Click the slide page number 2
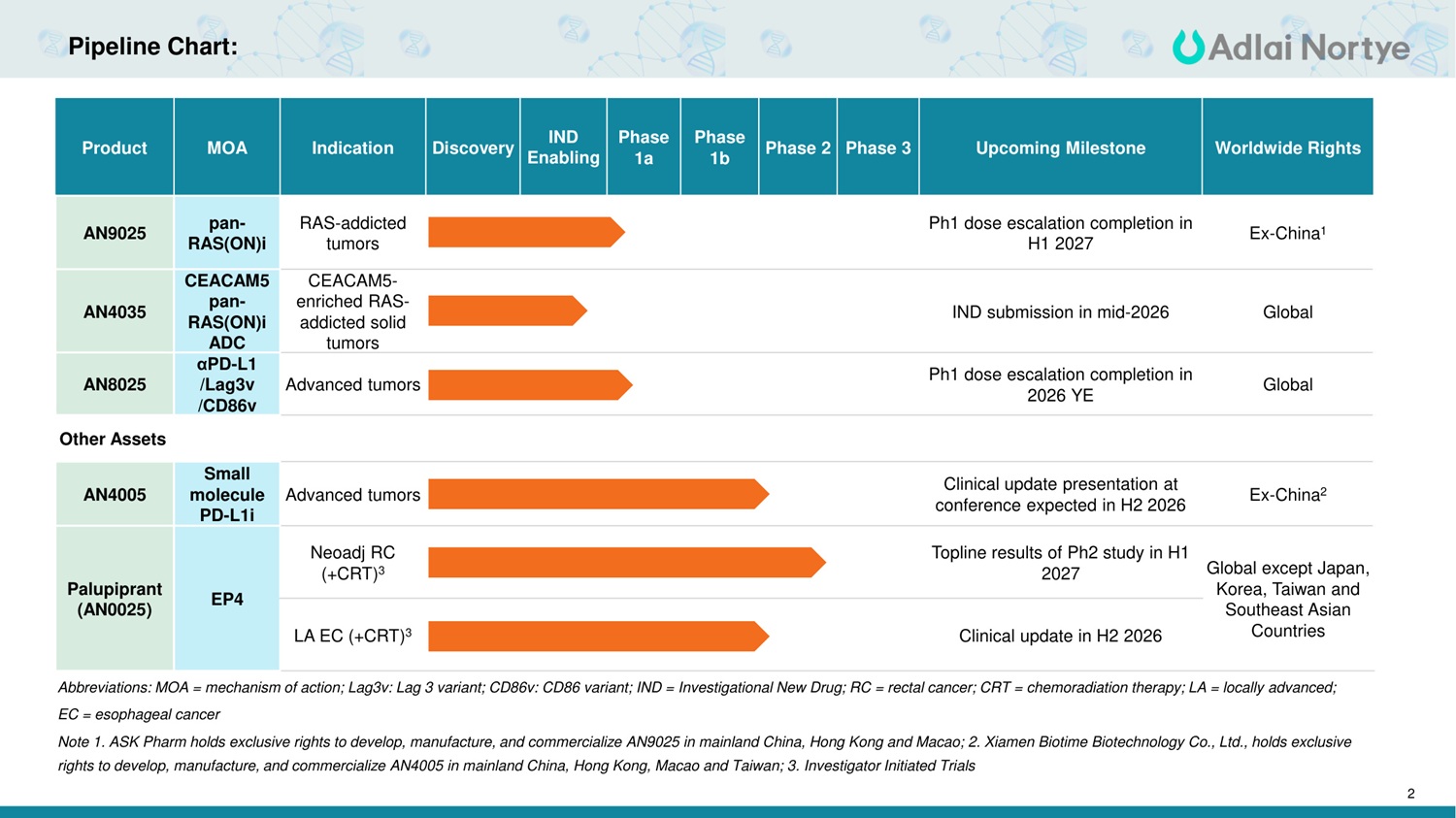This screenshot has width=1456, height=818. (x=1410, y=793)
